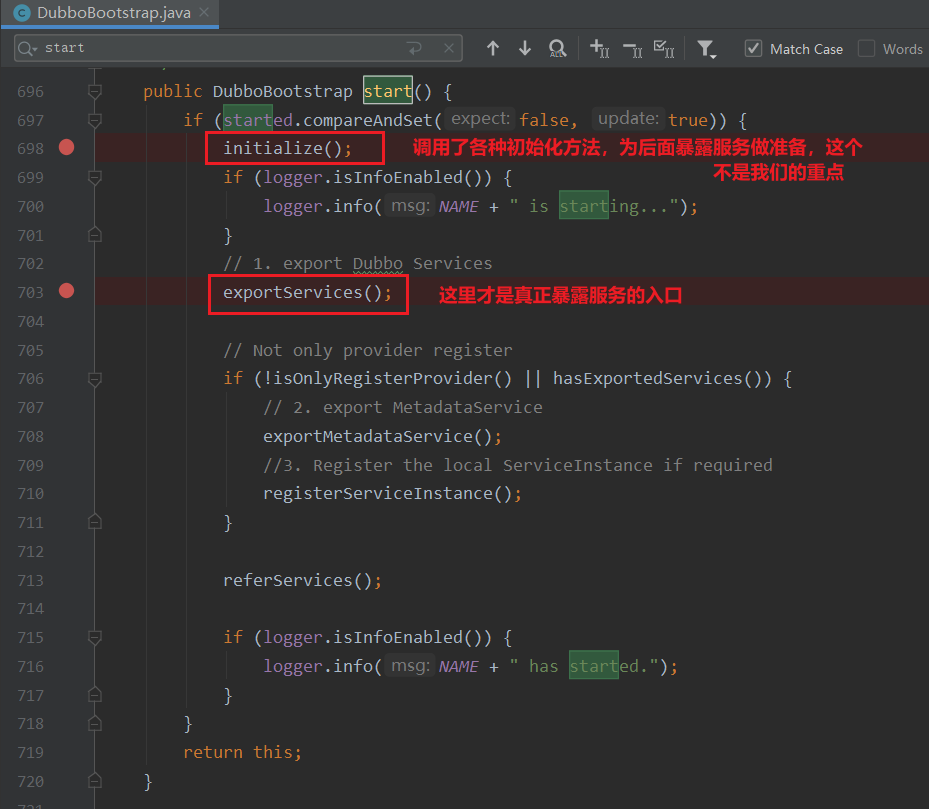Click fold end marker at line 717
This screenshot has height=809, width=929.
coord(95,695)
